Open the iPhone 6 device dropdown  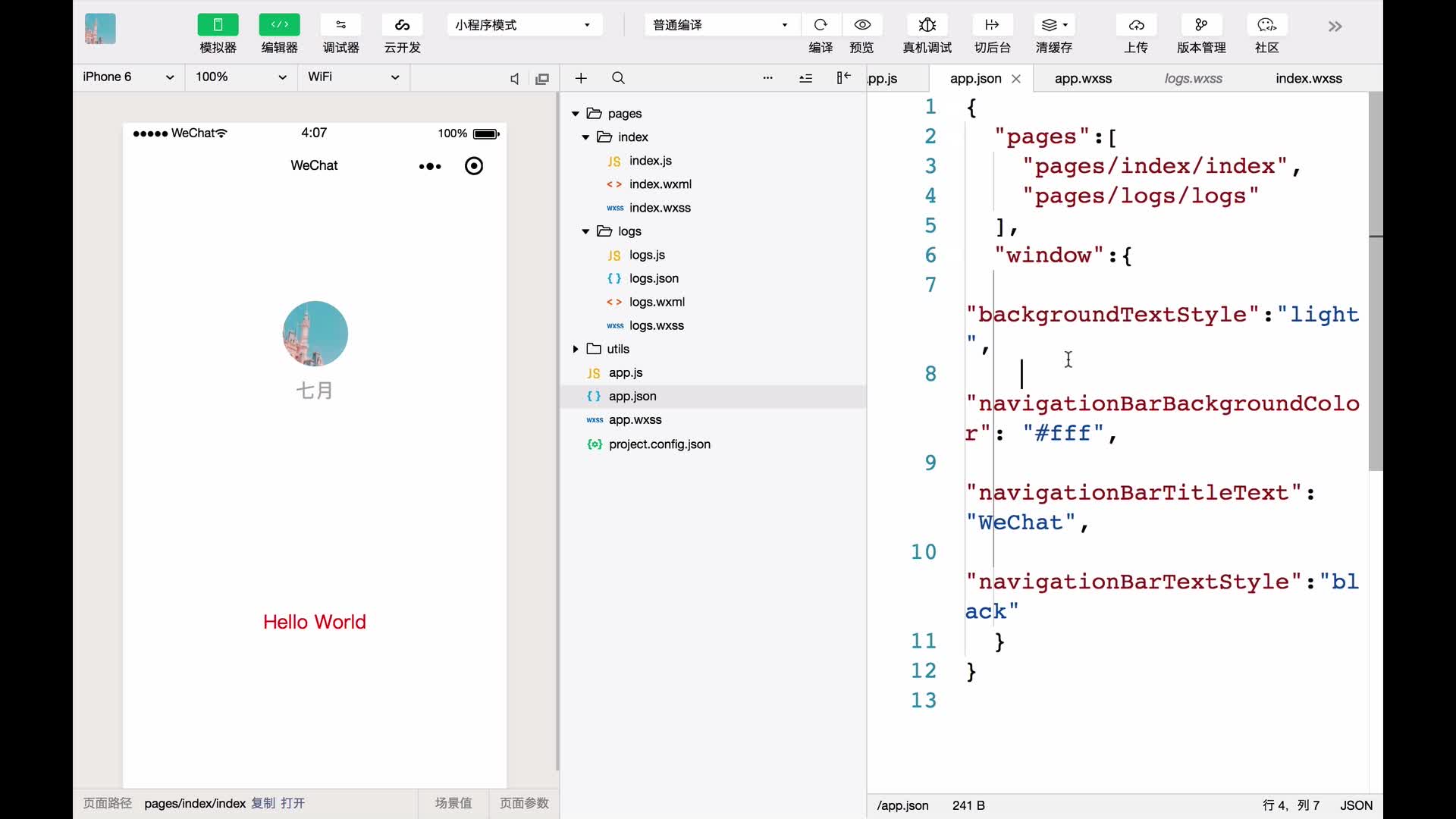point(128,77)
